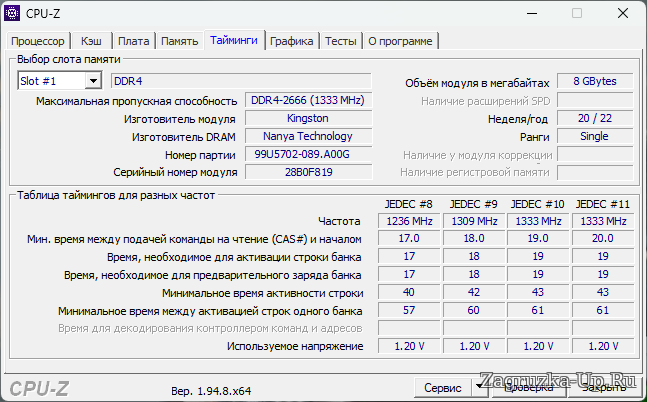647x402 pixels.
Task: Switch to the Тесты tab
Action: coord(340,41)
